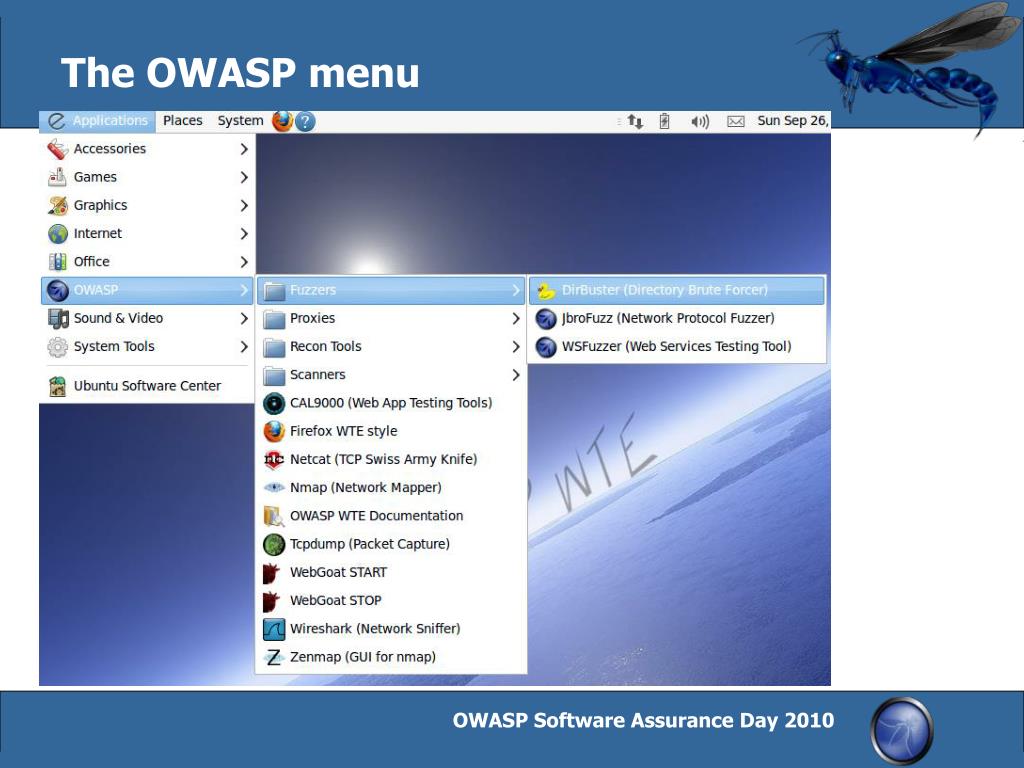1024x768 pixels.
Task: Click the Graphics category icon
Action: coord(57,205)
